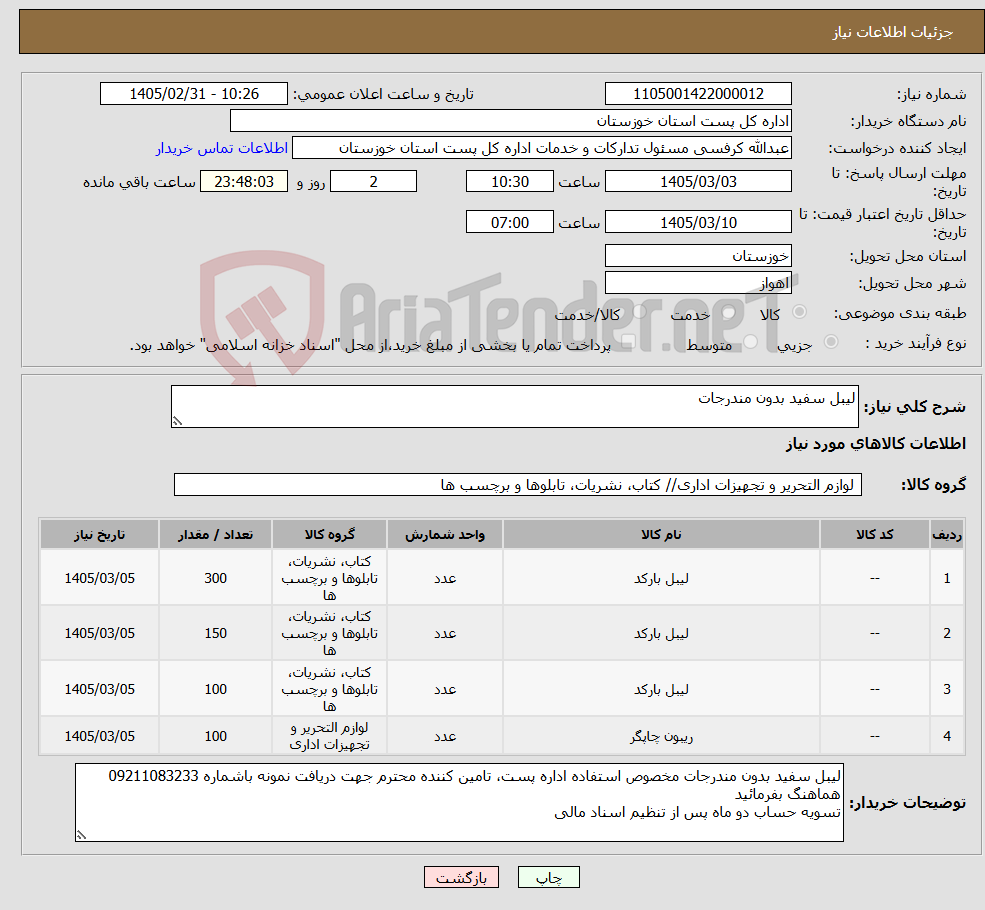Select the جزیی purchase type radio
Image resolution: width=985 pixels, height=910 pixels.
click(x=830, y=342)
